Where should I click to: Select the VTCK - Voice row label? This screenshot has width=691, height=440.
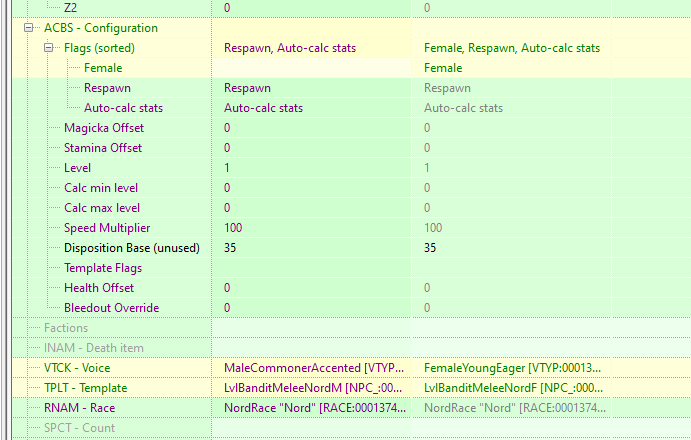77,368
